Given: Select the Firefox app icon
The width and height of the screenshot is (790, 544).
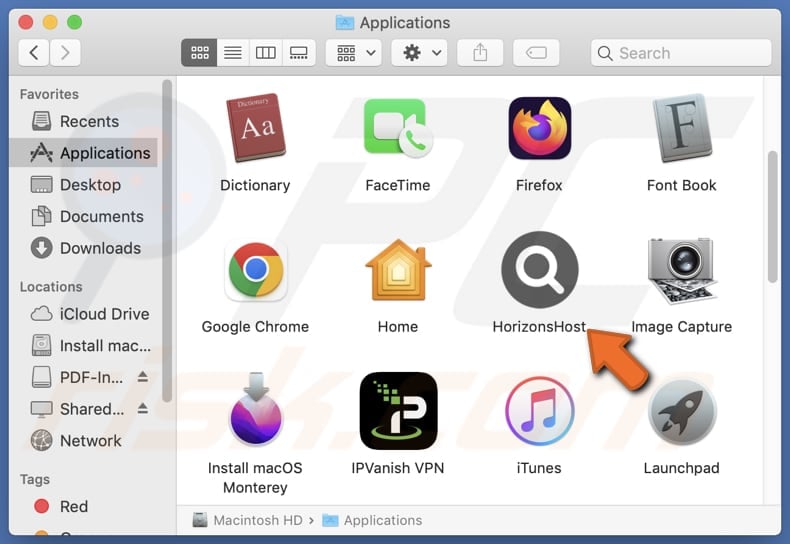Looking at the screenshot, I should click(x=540, y=127).
